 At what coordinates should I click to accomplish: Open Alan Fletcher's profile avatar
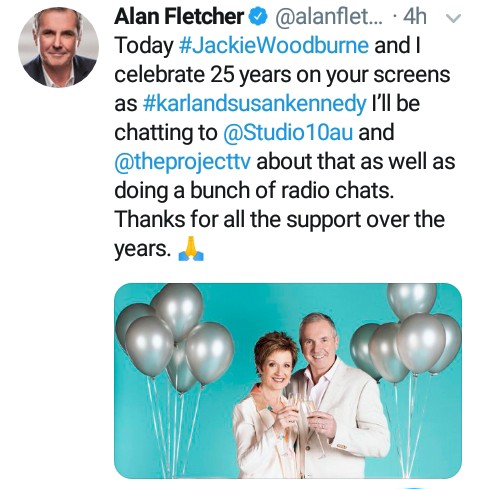point(59,47)
